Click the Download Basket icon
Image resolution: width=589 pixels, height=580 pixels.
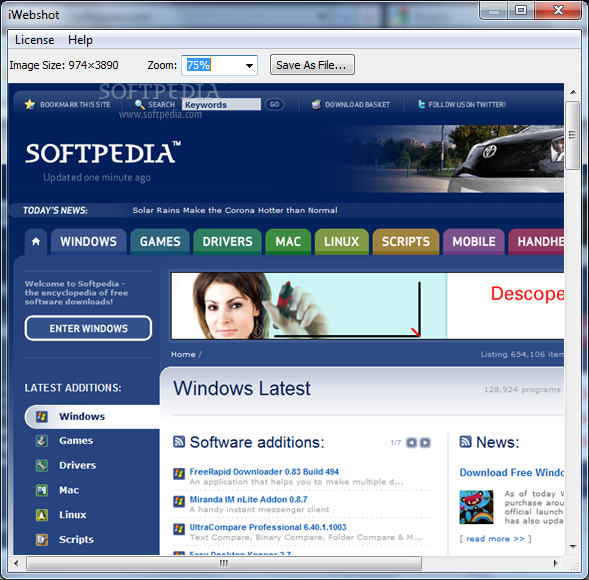[x=316, y=104]
